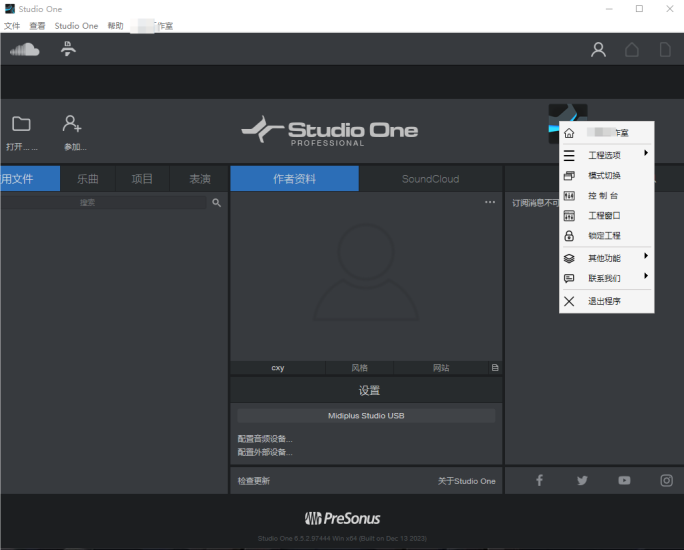Select the 用文件 recent files tab
The height and width of the screenshot is (550, 684).
30,178
